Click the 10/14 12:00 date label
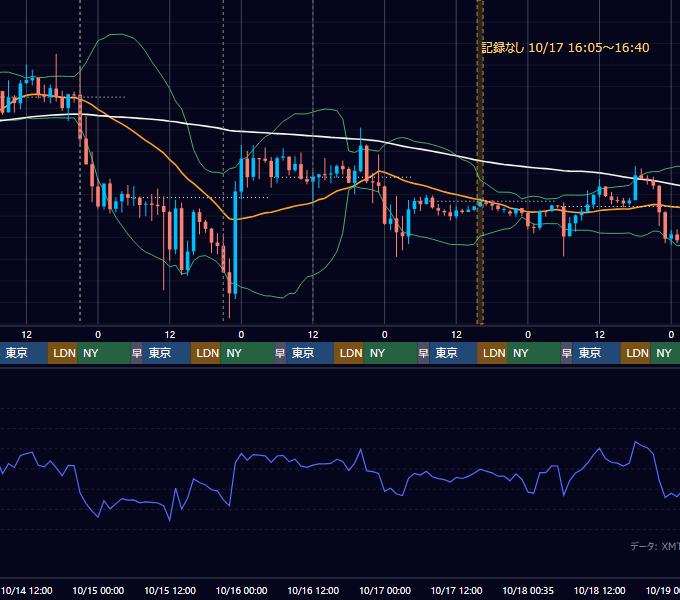 pyautogui.click(x=26, y=590)
